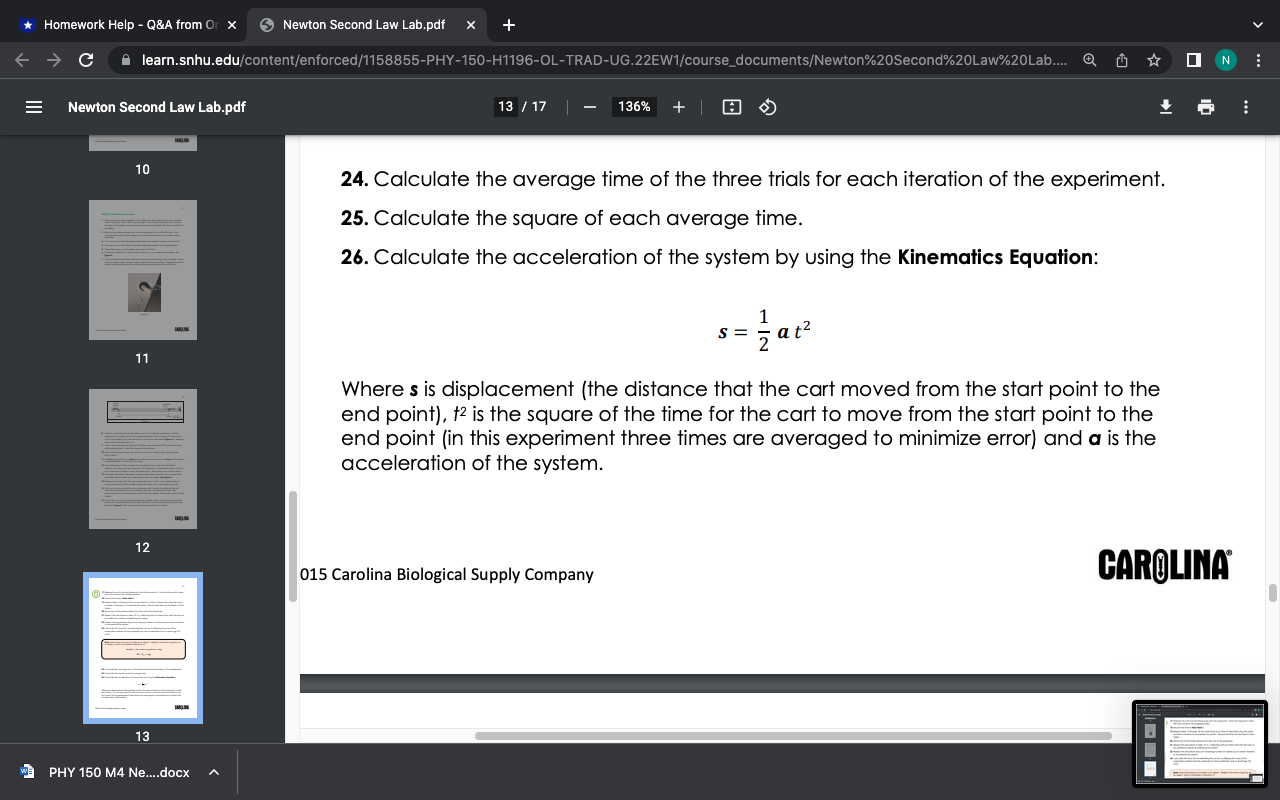
Task: Zoom in using the plus icon
Action: click(x=679, y=107)
